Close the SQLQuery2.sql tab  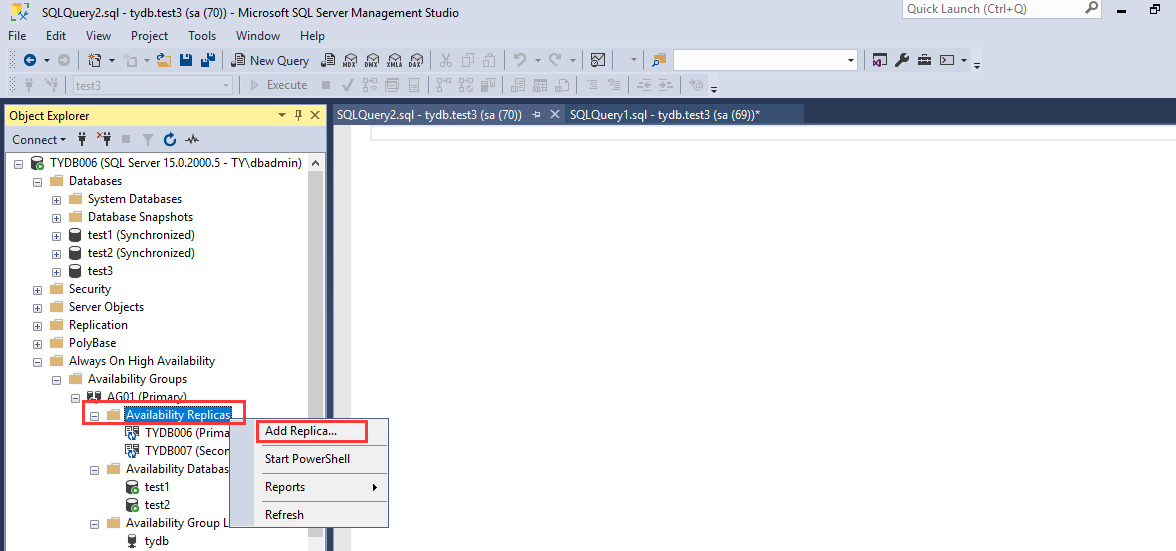tap(555, 115)
